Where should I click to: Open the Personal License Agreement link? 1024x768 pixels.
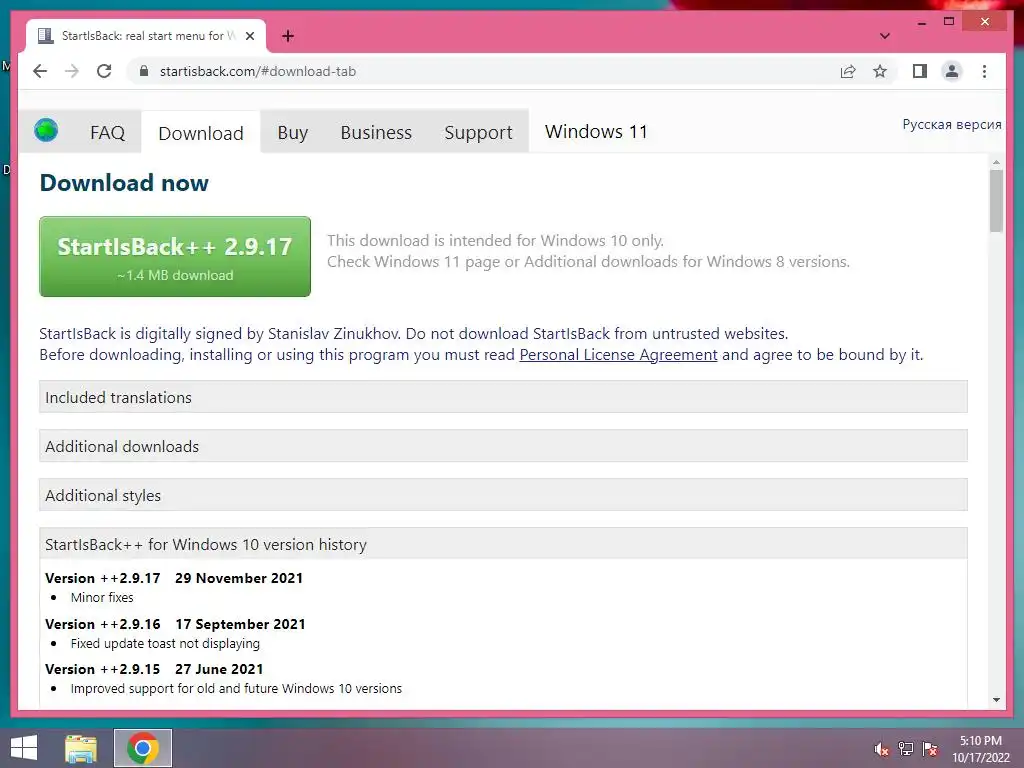coord(618,355)
